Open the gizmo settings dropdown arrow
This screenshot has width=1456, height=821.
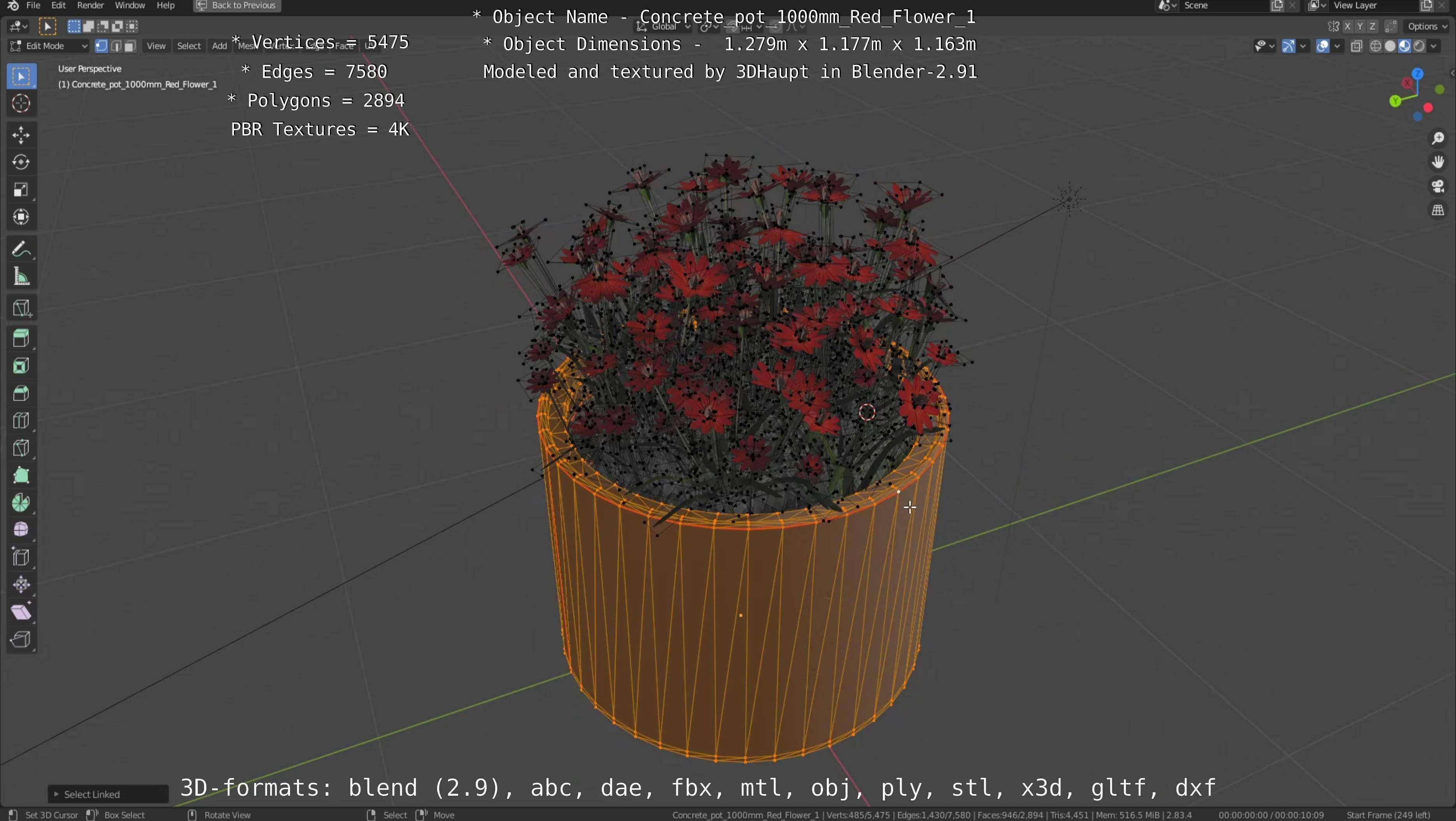1303,46
